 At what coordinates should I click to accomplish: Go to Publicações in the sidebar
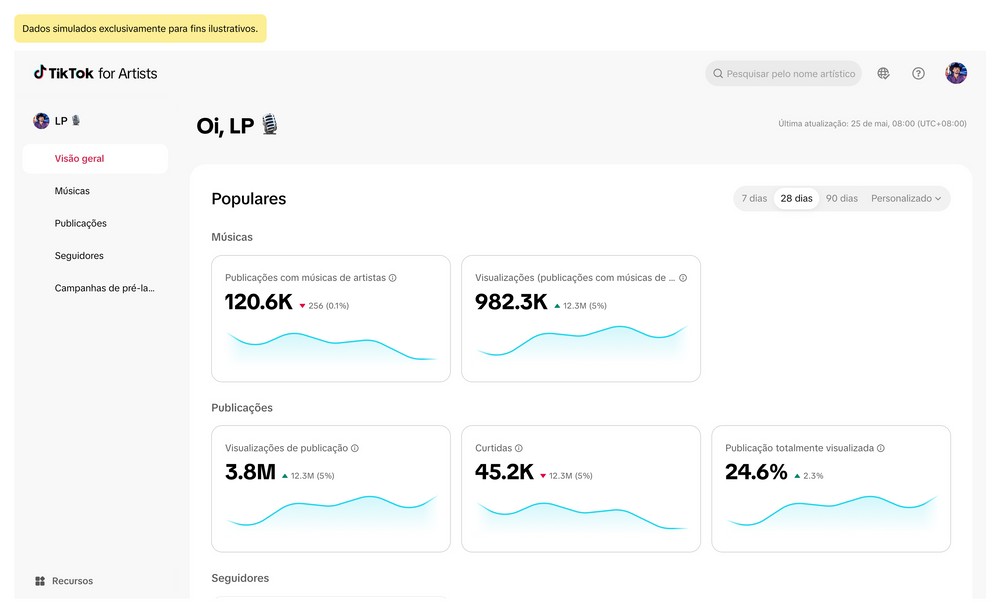[x=80, y=223]
